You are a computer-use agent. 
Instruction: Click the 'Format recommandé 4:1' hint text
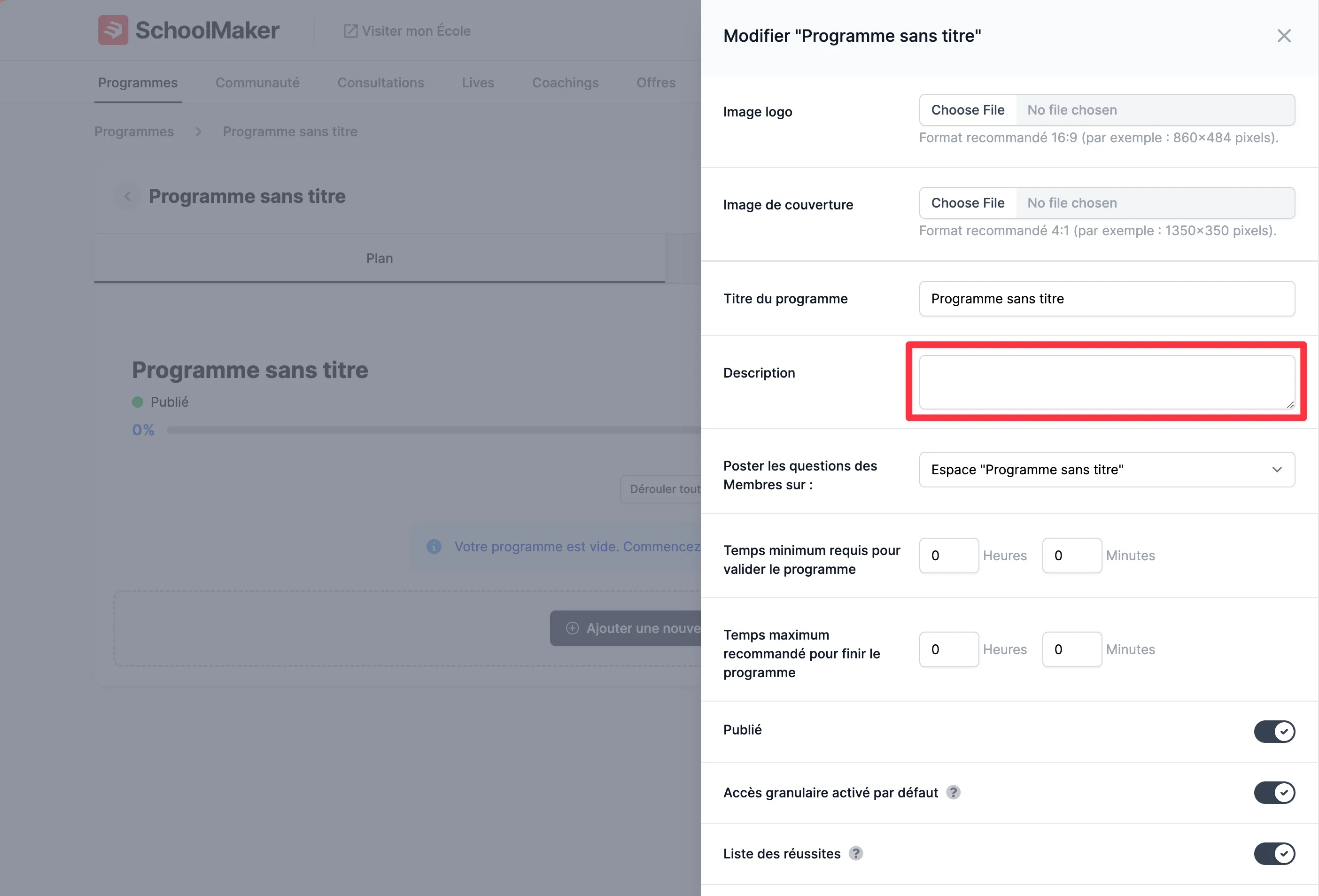coord(1098,231)
